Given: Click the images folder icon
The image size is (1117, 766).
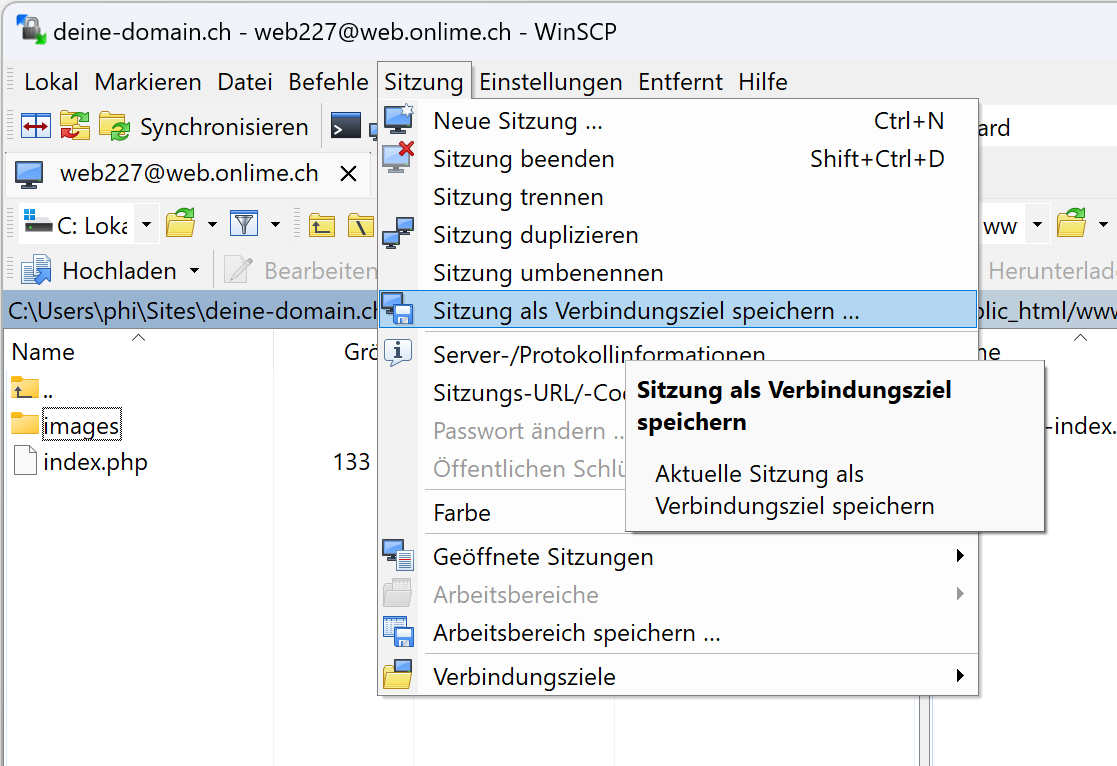Looking at the screenshot, I should click(x=25, y=423).
